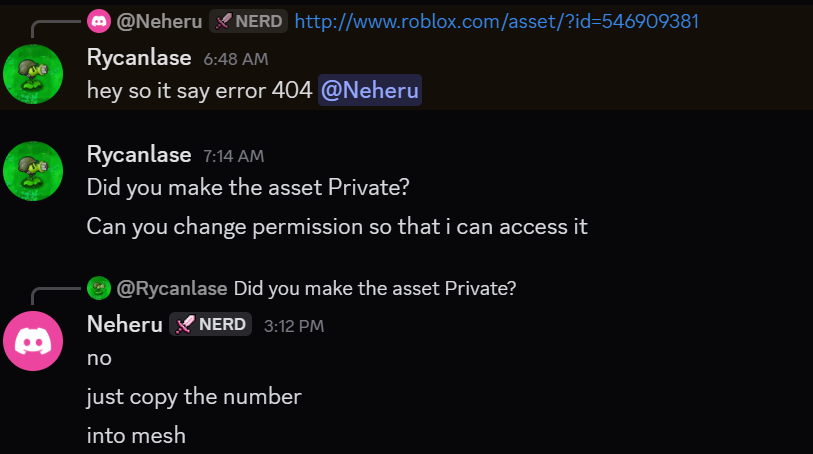813x454 pixels.
Task: Click Rycanlase username at 6:48 AM
Action: [139, 58]
